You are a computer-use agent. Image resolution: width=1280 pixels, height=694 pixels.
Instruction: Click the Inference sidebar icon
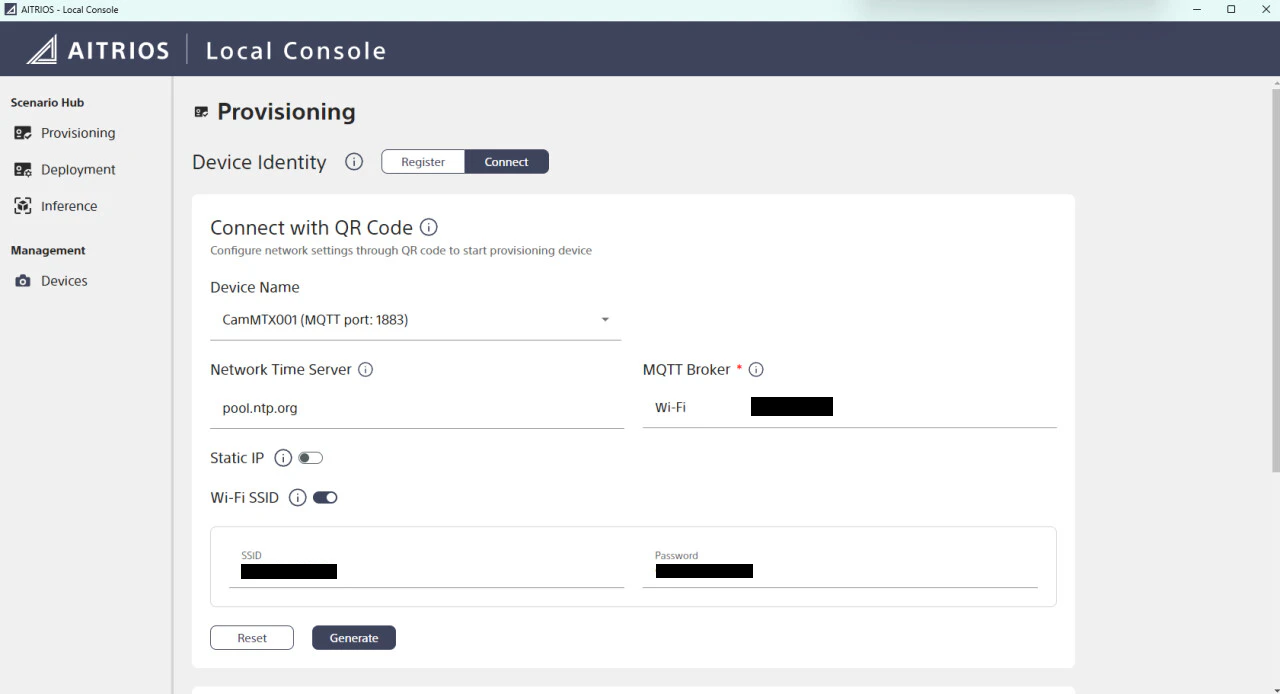click(x=23, y=206)
